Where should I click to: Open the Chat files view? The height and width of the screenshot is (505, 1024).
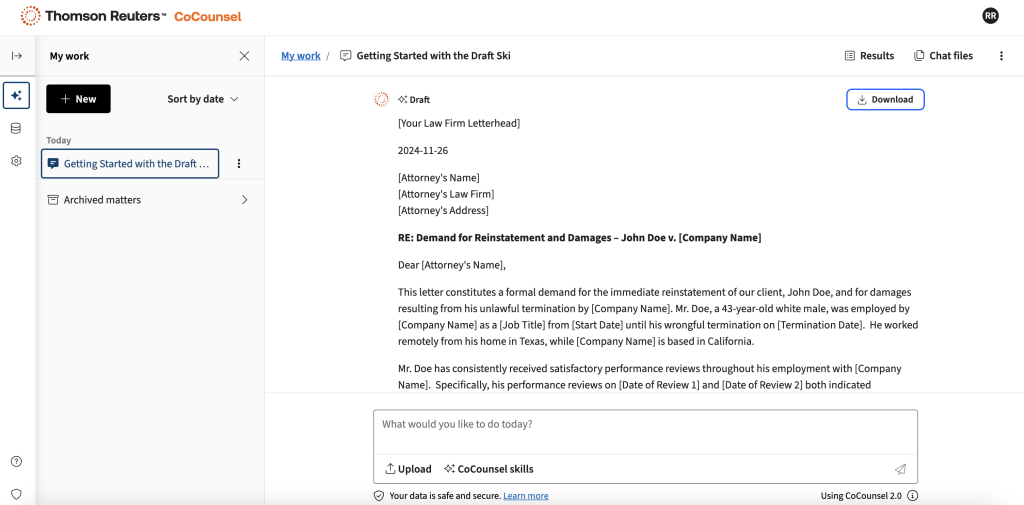coord(943,56)
